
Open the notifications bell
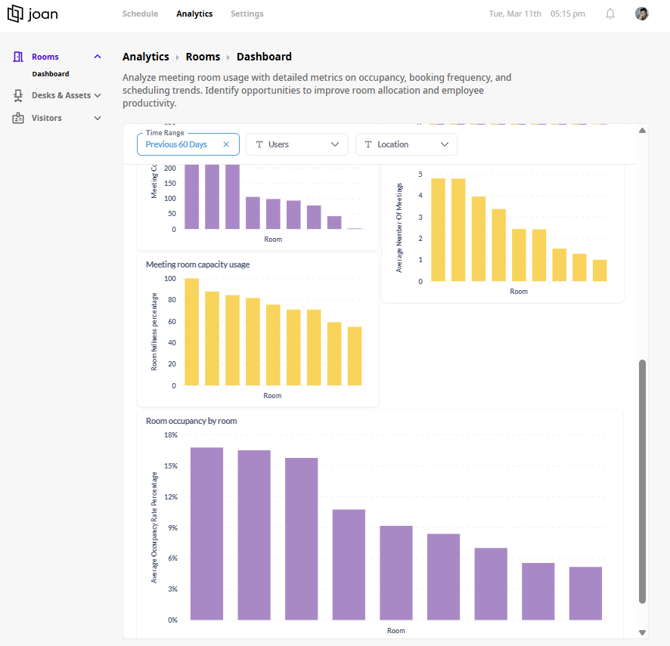(x=610, y=14)
